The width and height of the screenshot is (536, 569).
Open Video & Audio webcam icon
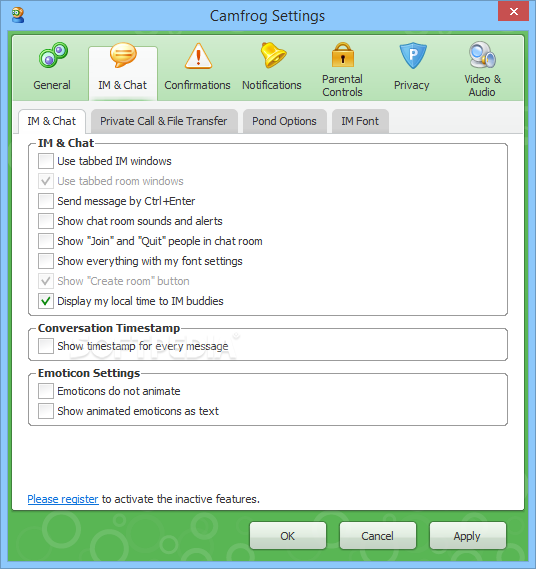(x=482, y=55)
